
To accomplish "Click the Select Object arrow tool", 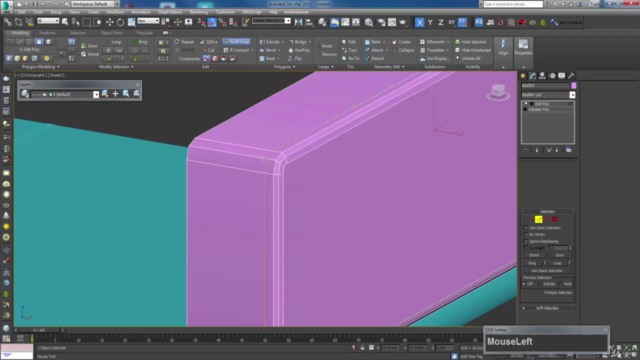I will click(65, 22).
